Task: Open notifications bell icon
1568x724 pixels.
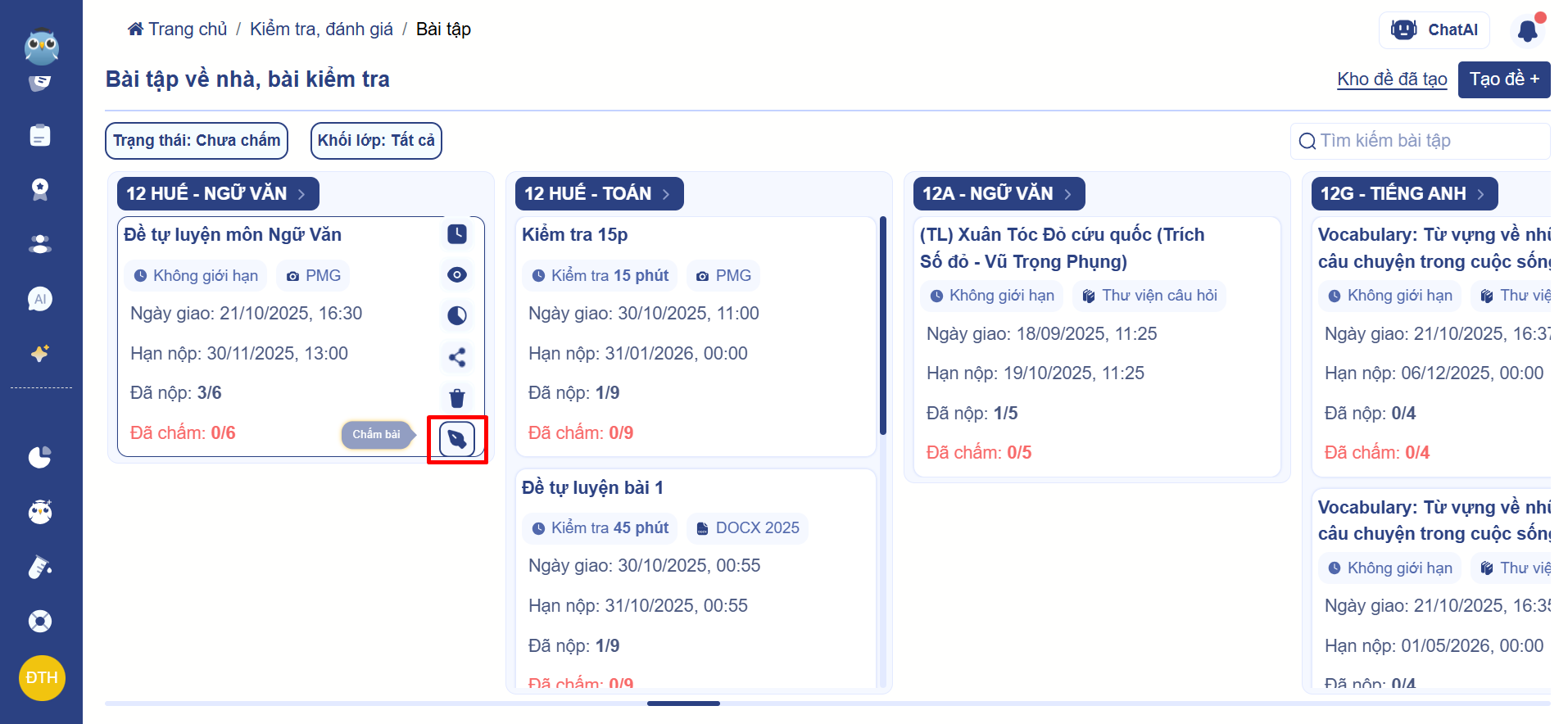Action: [x=1527, y=31]
